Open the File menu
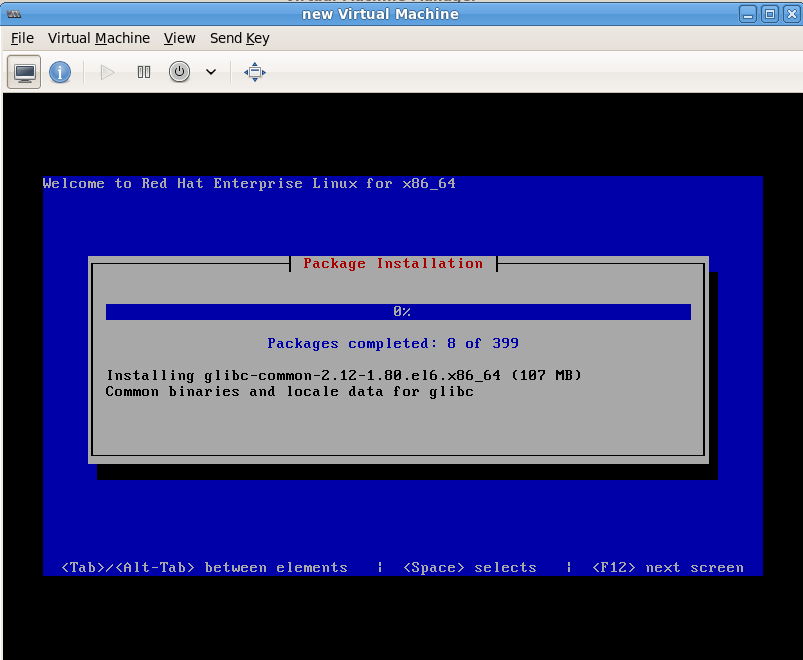Viewport: 803px width, 660px height. pos(22,38)
